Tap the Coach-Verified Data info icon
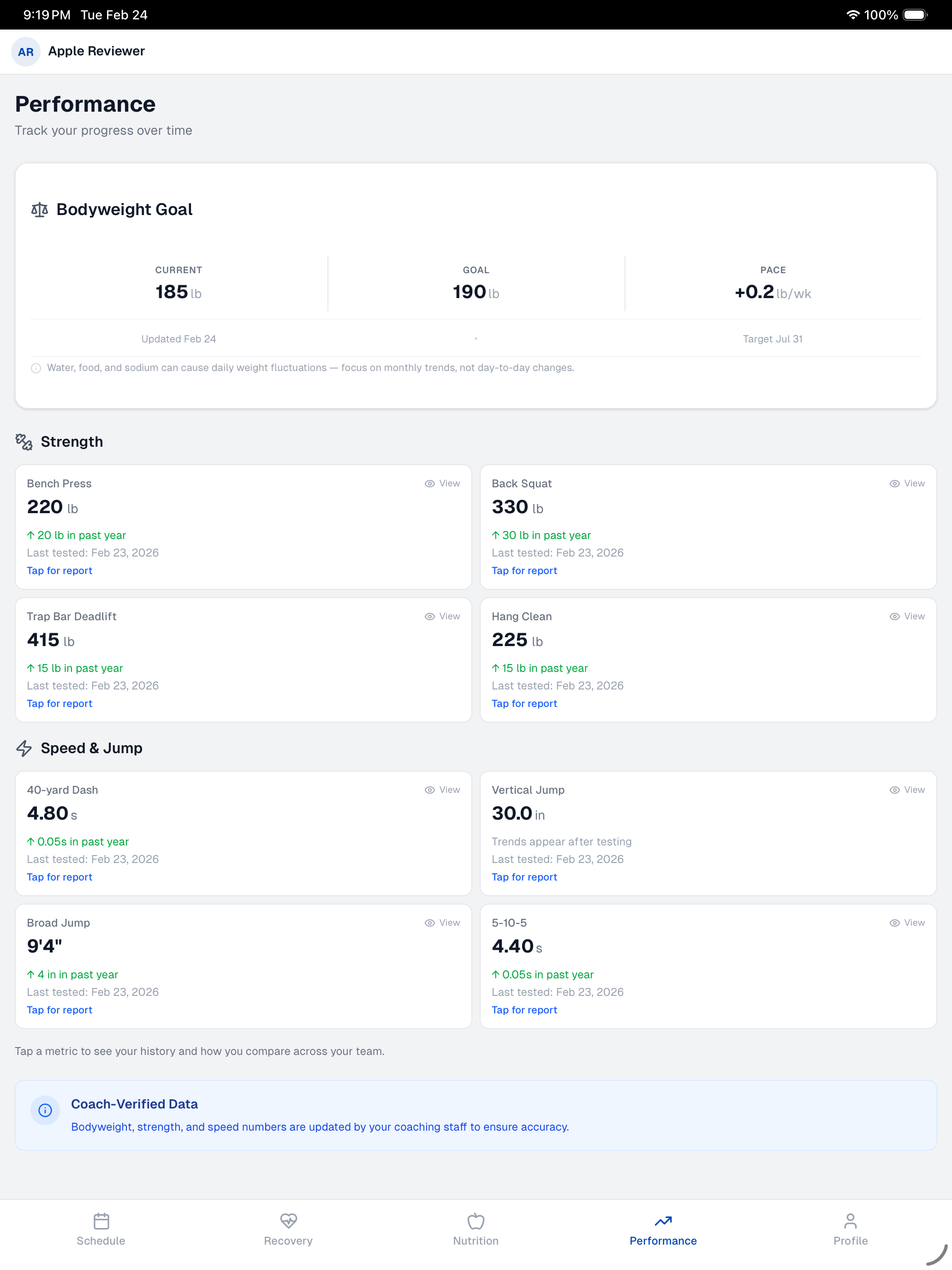 click(45, 1110)
